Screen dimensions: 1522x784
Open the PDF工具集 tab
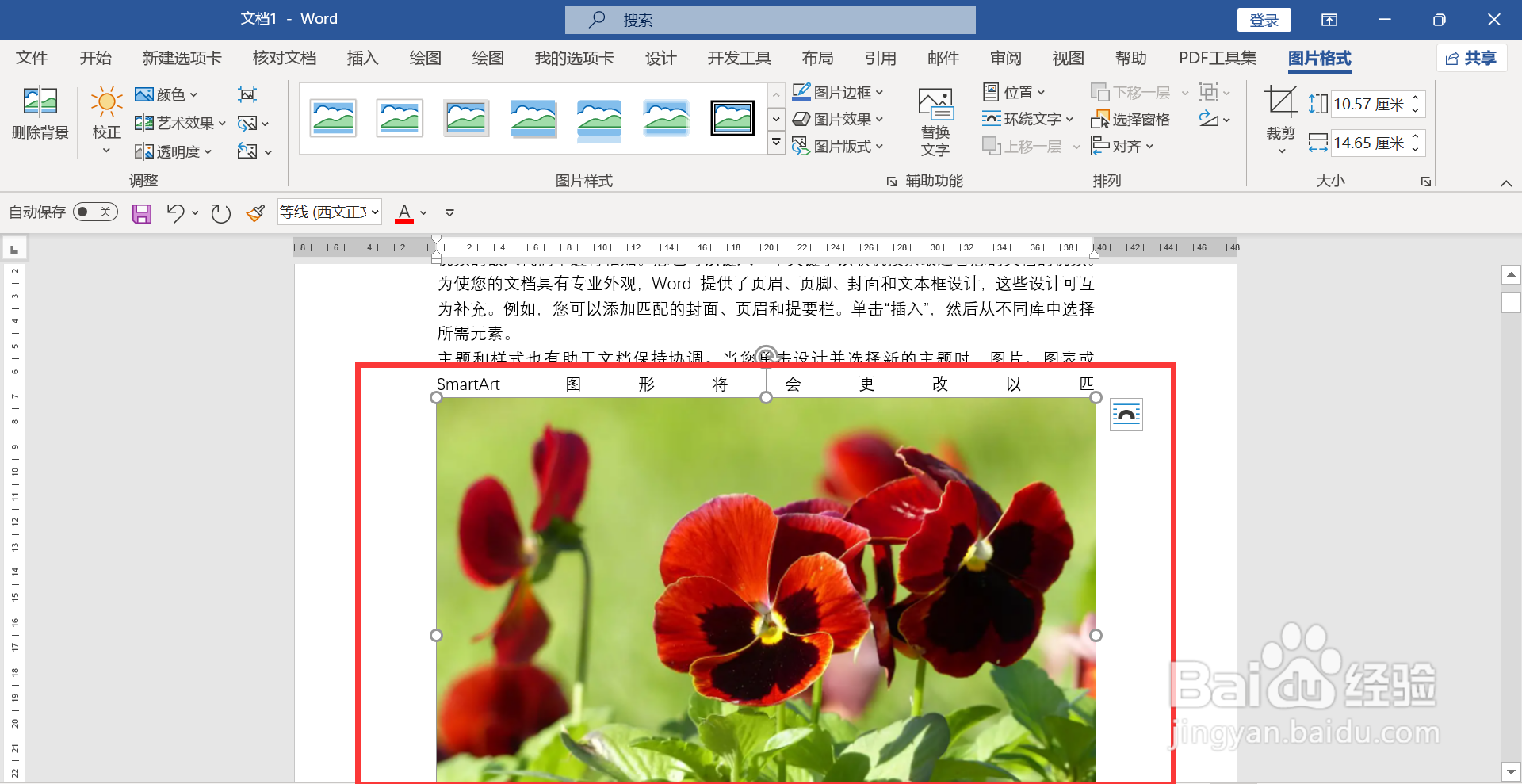(1218, 58)
